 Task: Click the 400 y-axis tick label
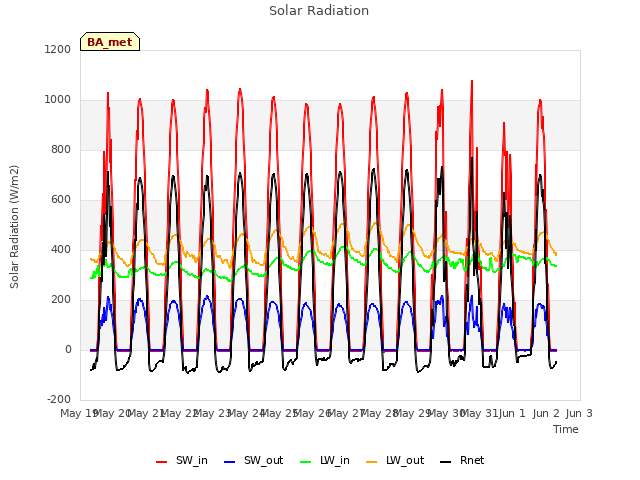[61, 249]
